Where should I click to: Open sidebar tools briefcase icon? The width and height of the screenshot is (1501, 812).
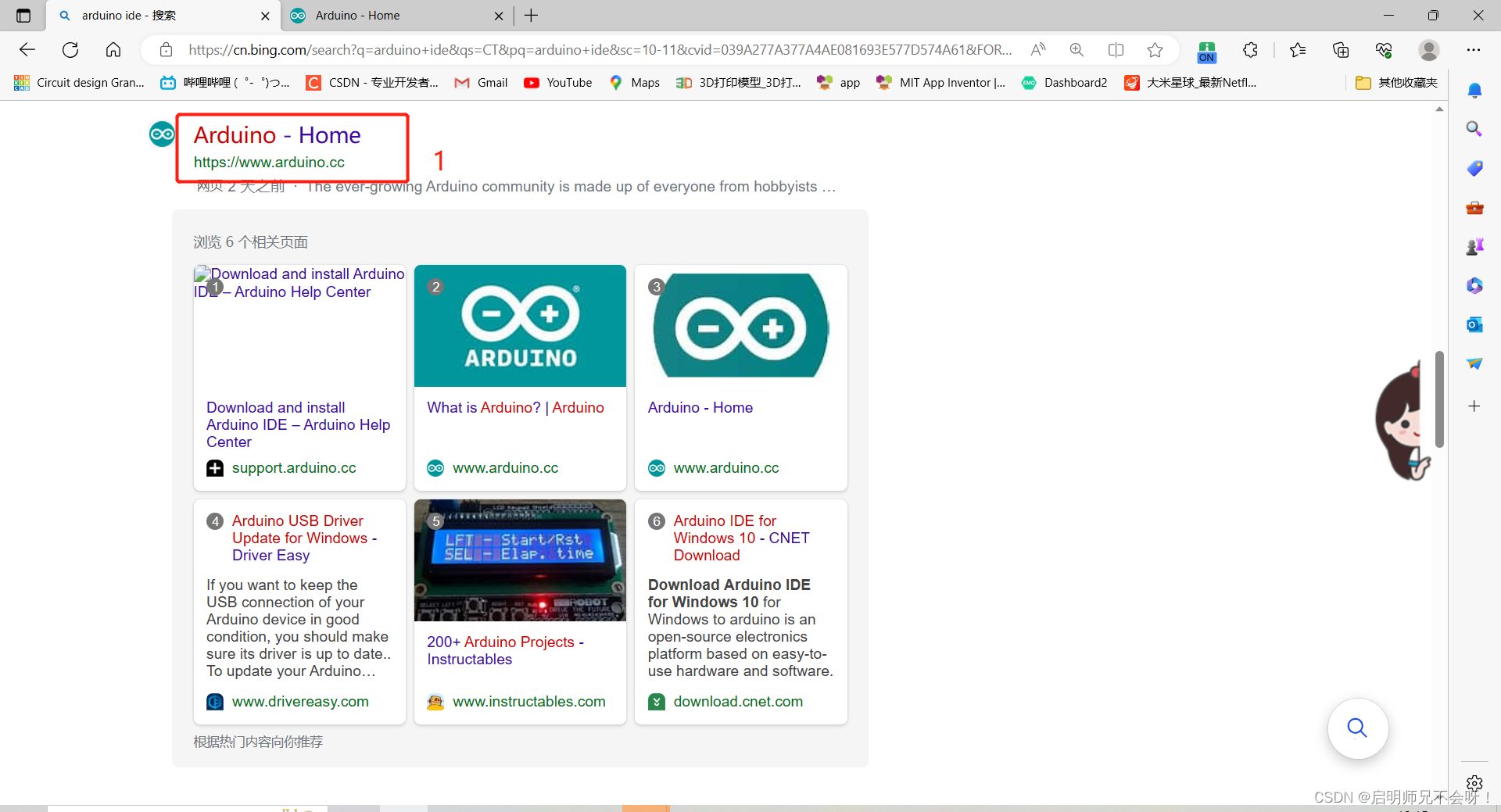(x=1474, y=207)
